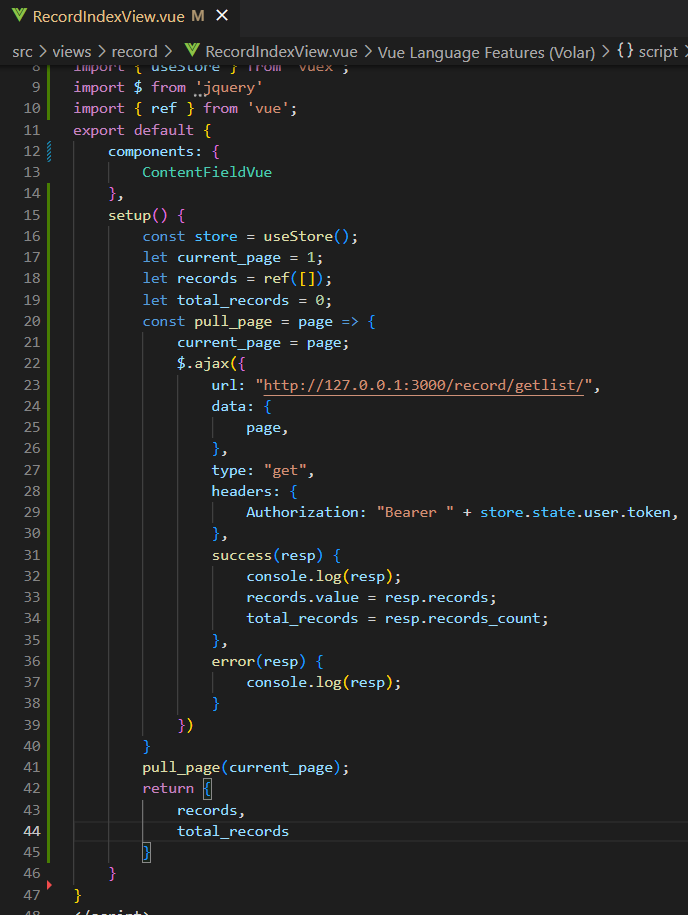Click the 'data:' key on line 24
The width and height of the screenshot is (688, 915).
point(233,407)
